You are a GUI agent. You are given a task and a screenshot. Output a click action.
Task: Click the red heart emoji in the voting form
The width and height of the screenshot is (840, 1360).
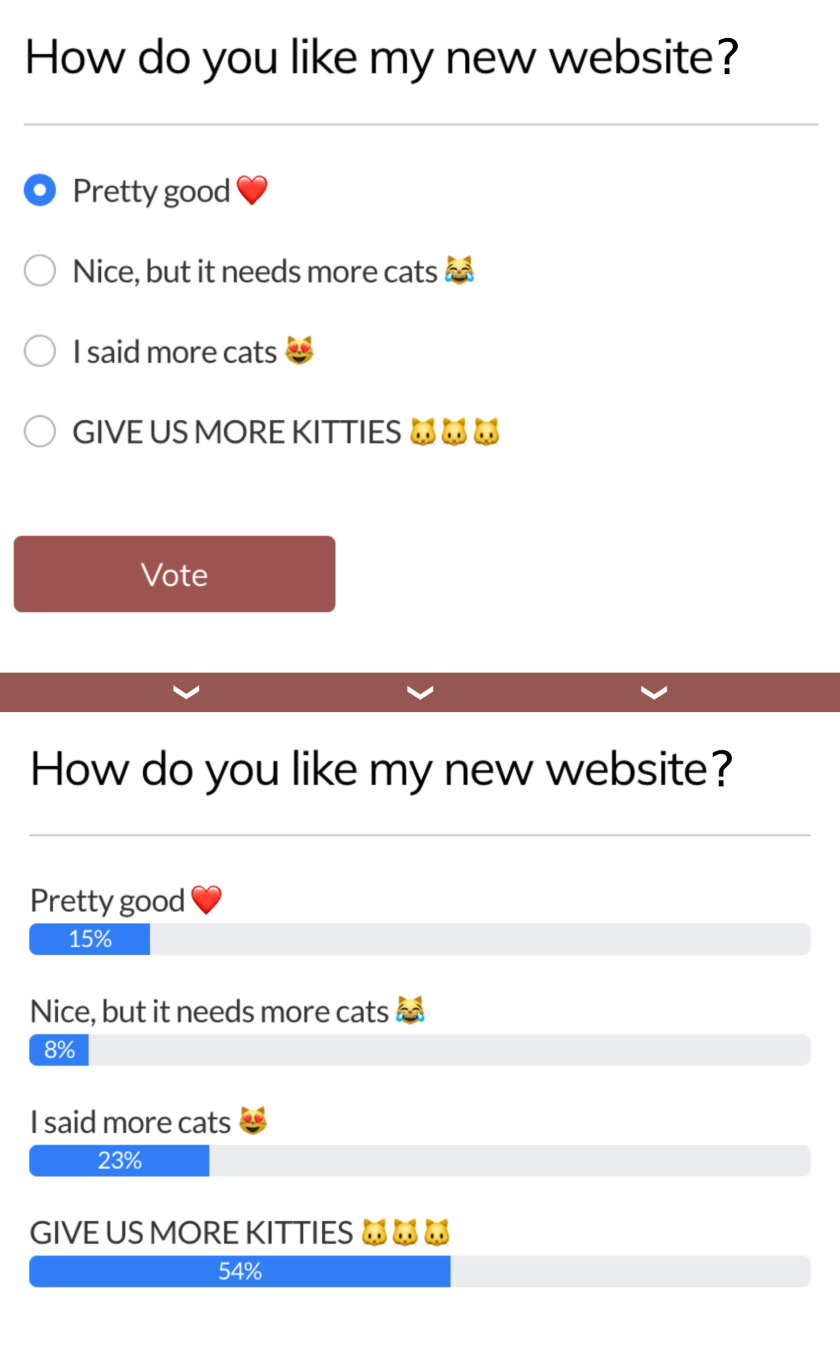(252, 190)
